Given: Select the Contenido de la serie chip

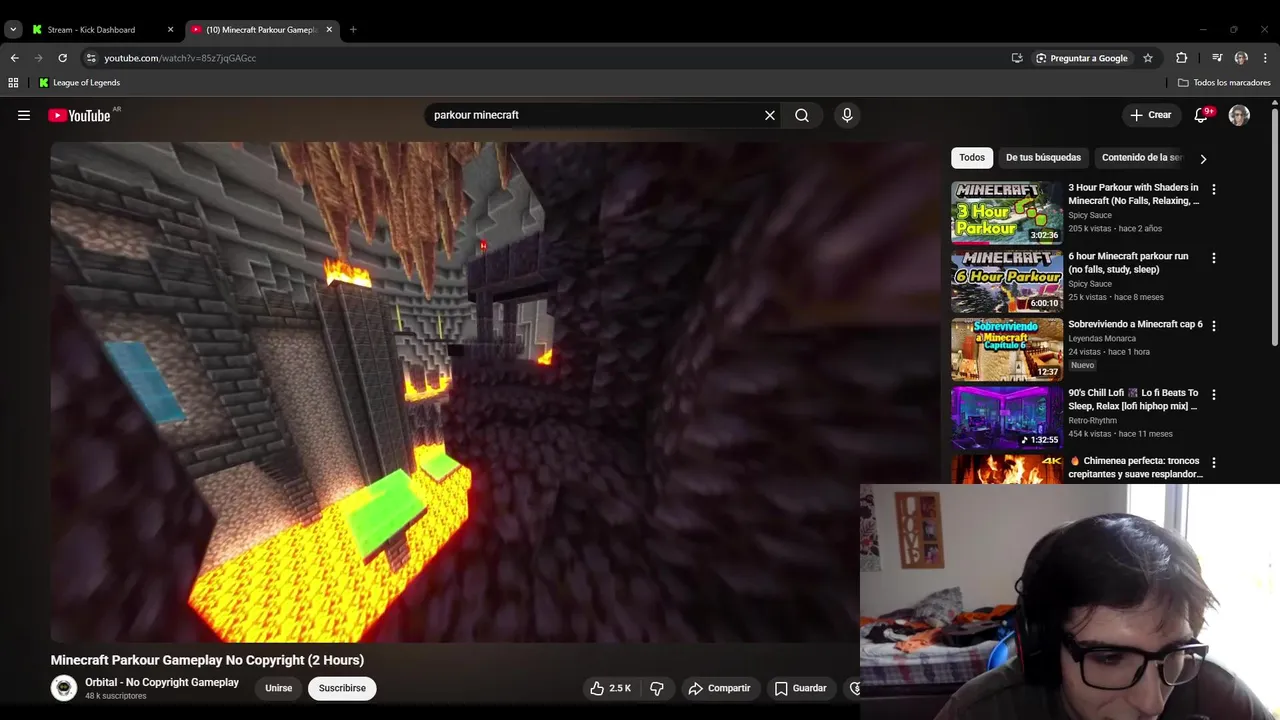Looking at the screenshot, I should 1141,158.
